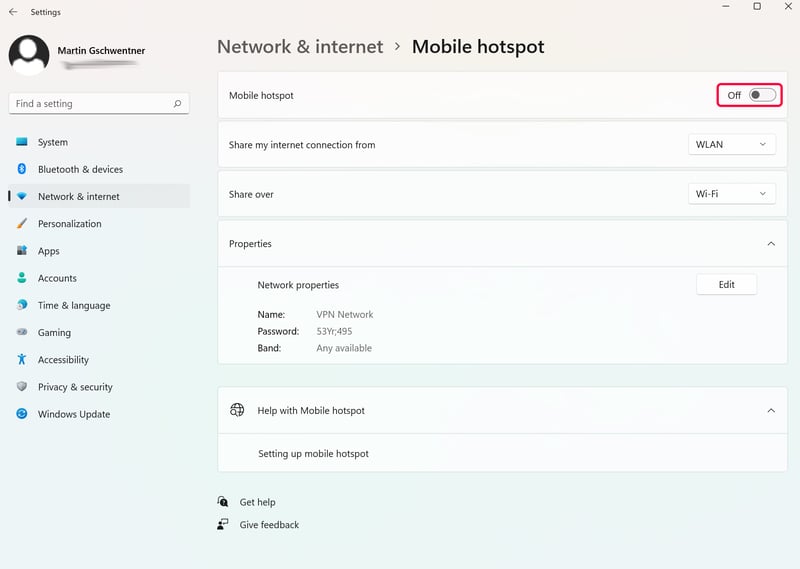This screenshot has height=569, width=800.
Task: Click the Find a setting search box
Action: click(99, 104)
